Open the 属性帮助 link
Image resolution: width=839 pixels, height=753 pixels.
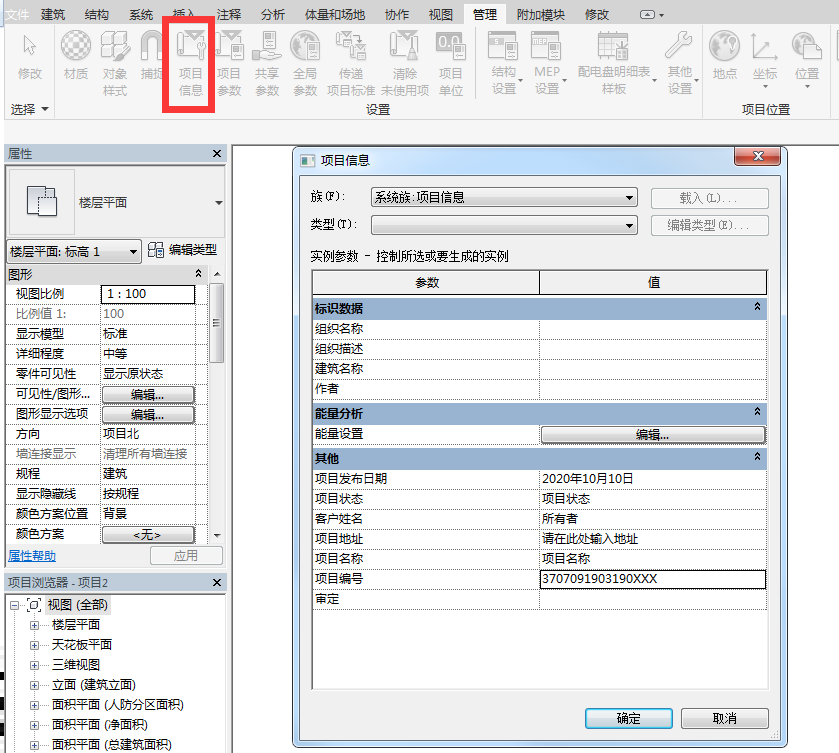[32, 556]
